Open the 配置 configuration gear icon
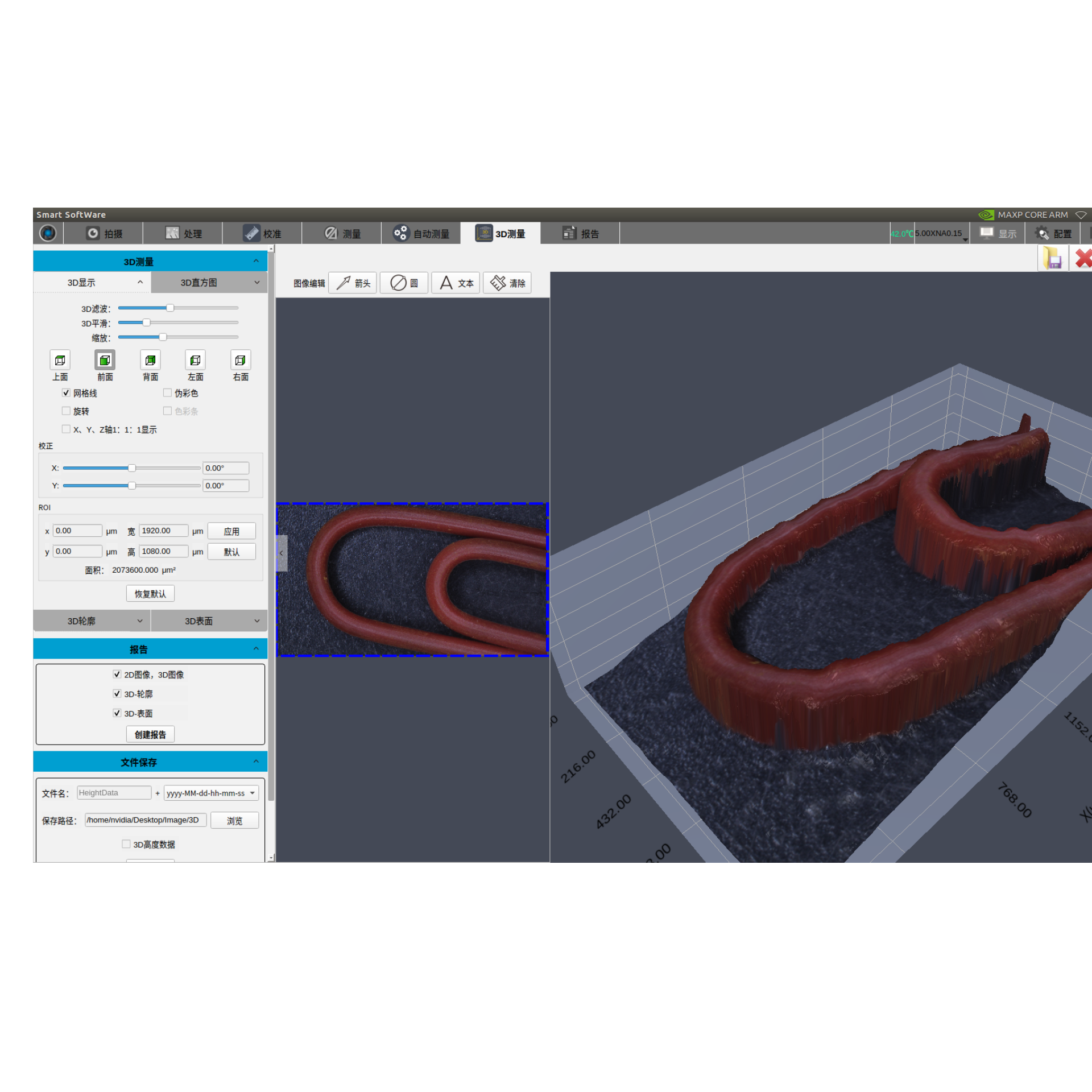This screenshot has height=1092, width=1092. coord(1041,233)
